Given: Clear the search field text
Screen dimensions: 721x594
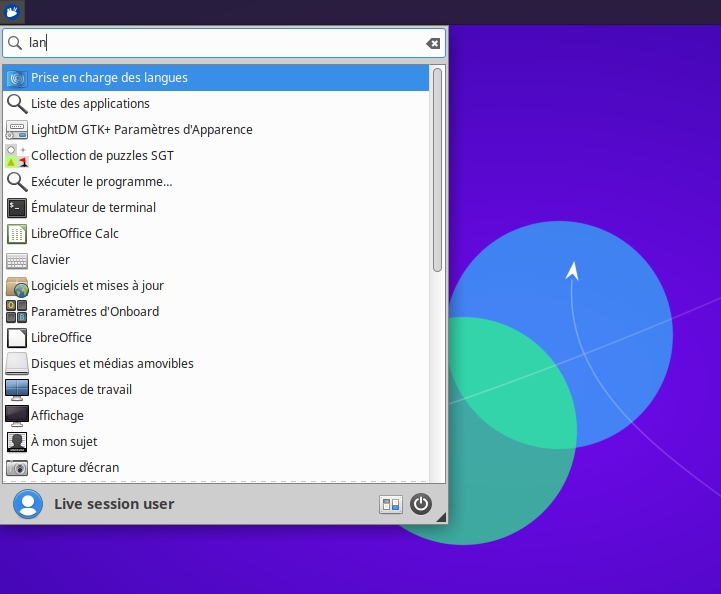Looking at the screenshot, I should coord(433,43).
